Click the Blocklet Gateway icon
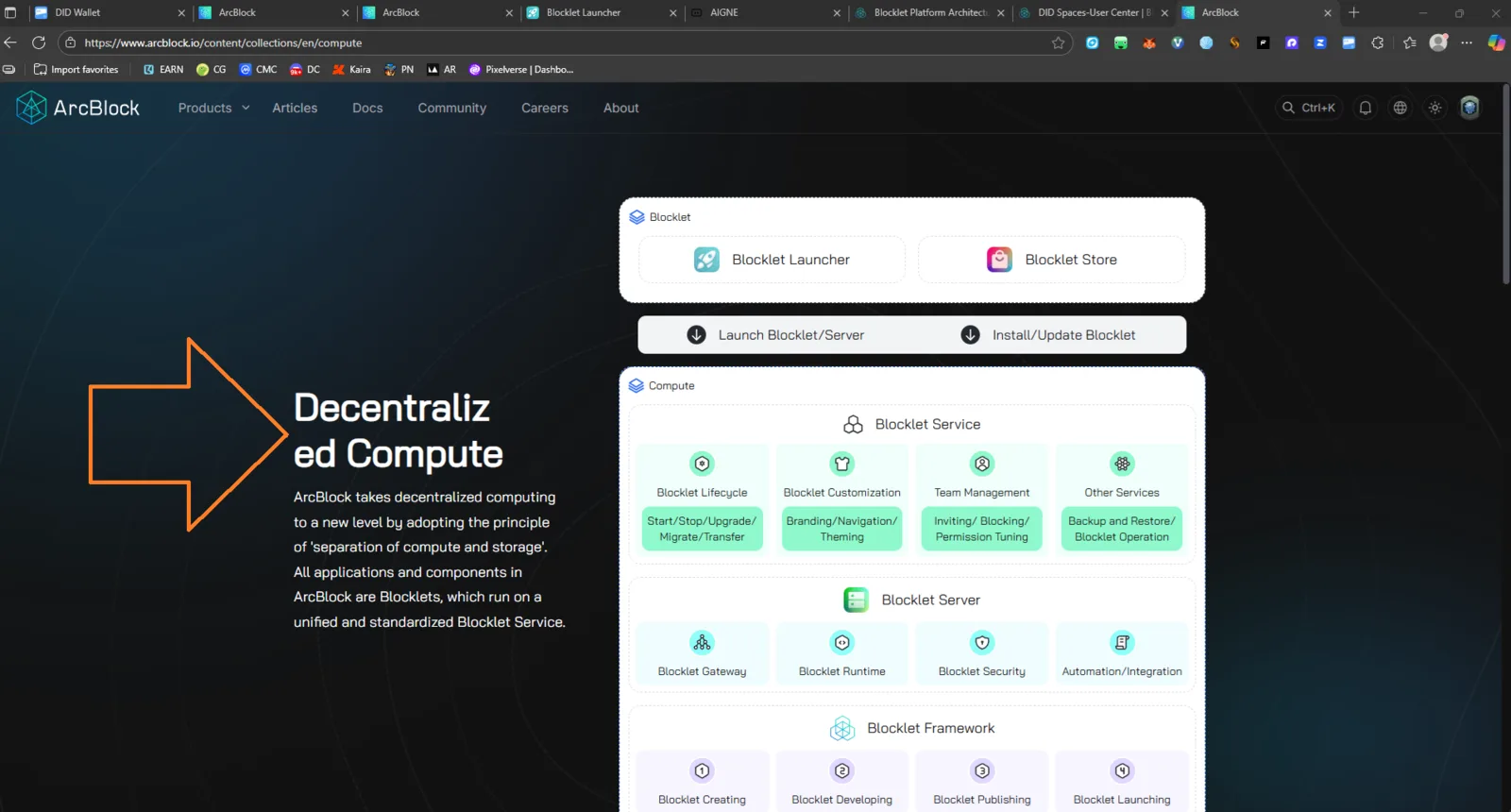The height and width of the screenshot is (812, 1511). coord(702,643)
